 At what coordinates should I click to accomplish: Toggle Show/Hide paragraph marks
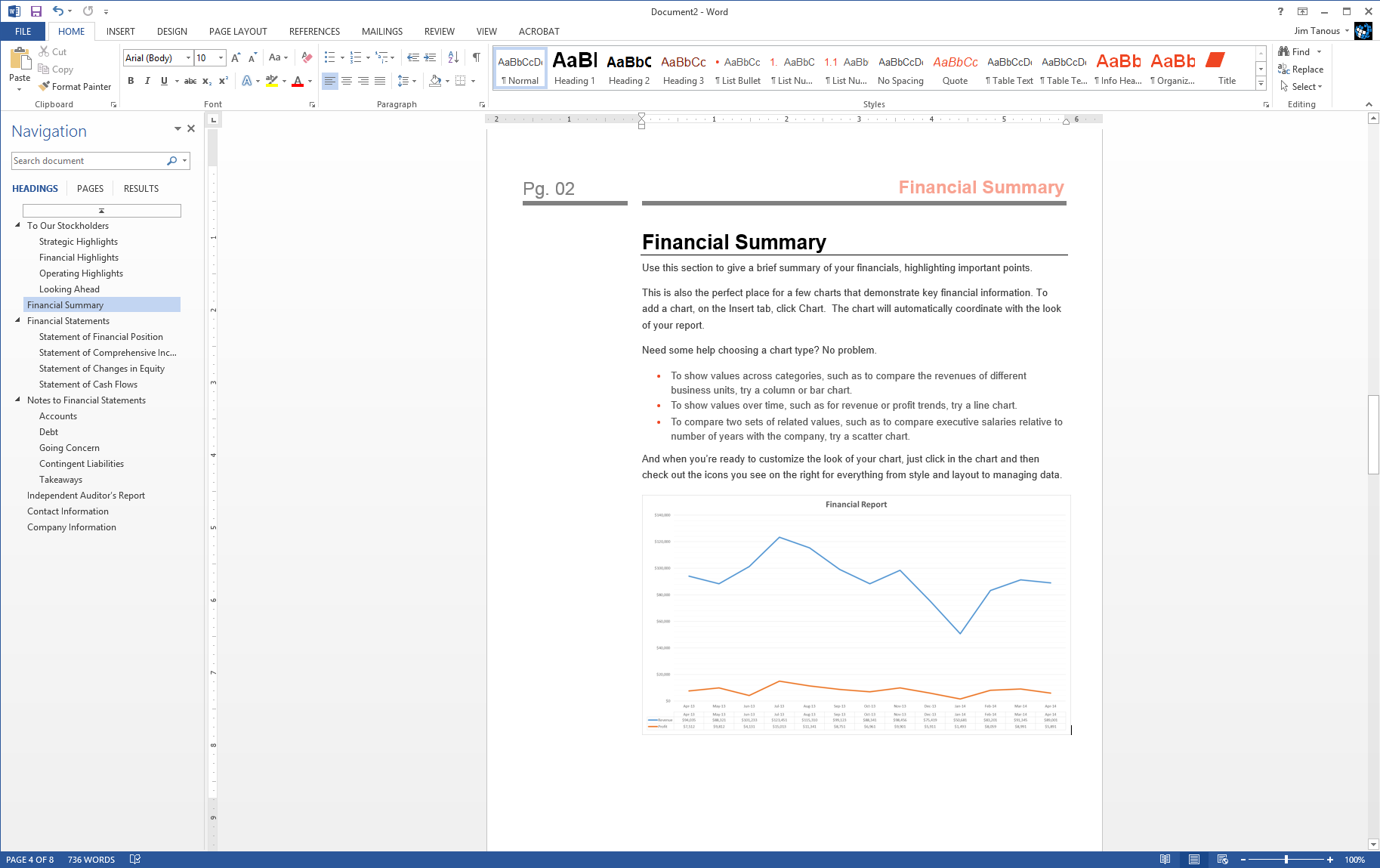click(477, 57)
